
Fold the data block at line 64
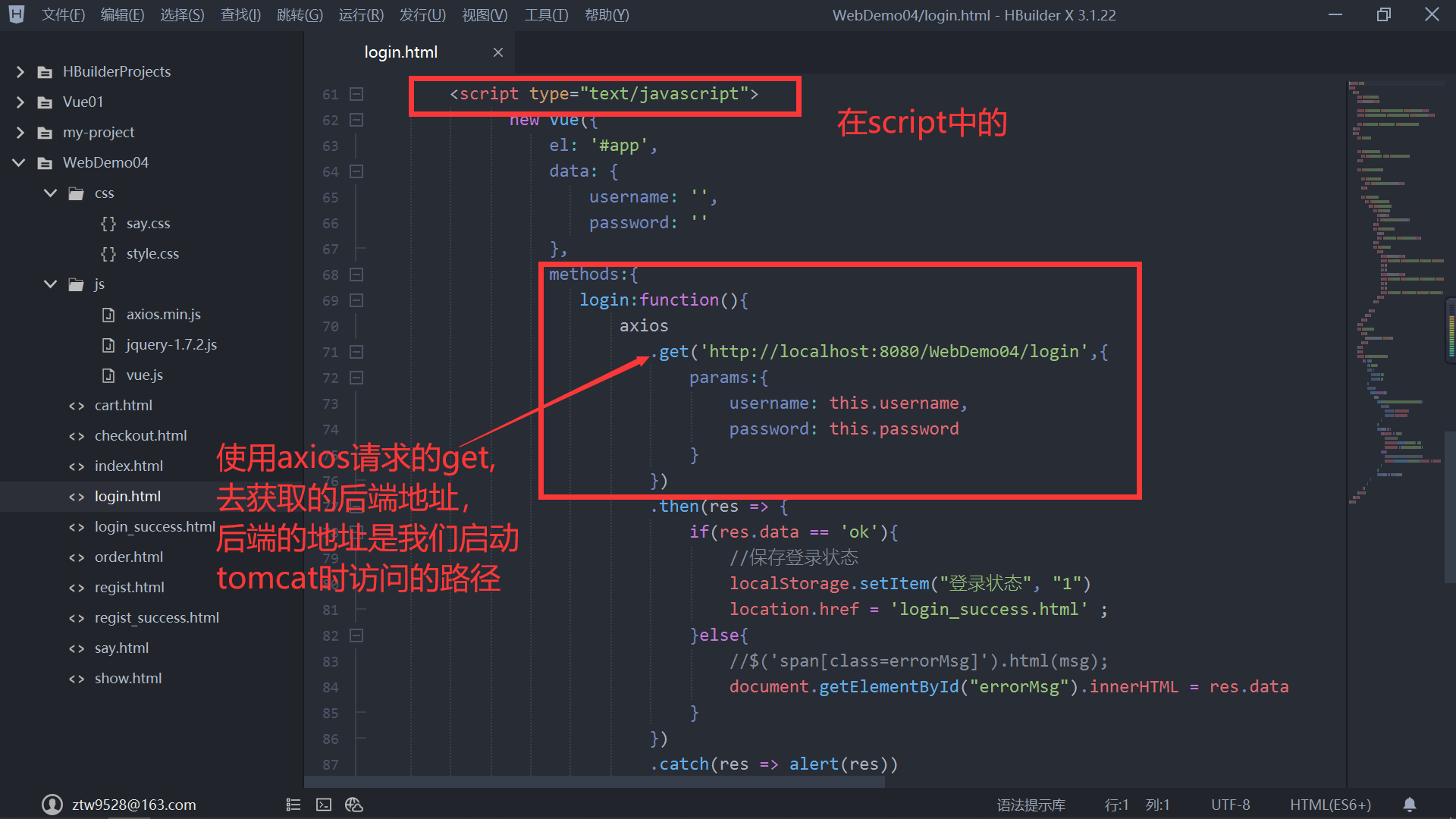(356, 171)
